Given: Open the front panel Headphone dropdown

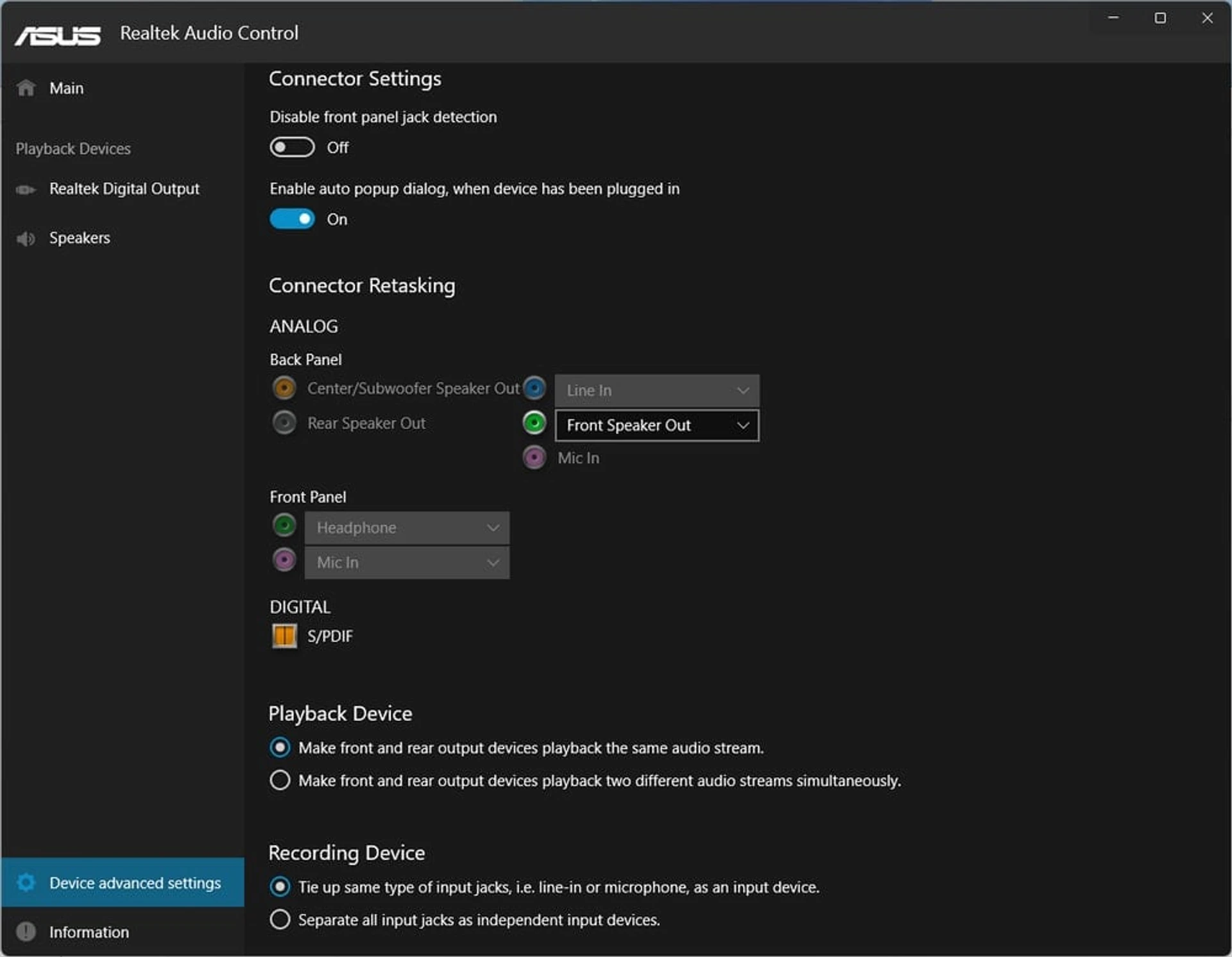Looking at the screenshot, I should [x=407, y=528].
